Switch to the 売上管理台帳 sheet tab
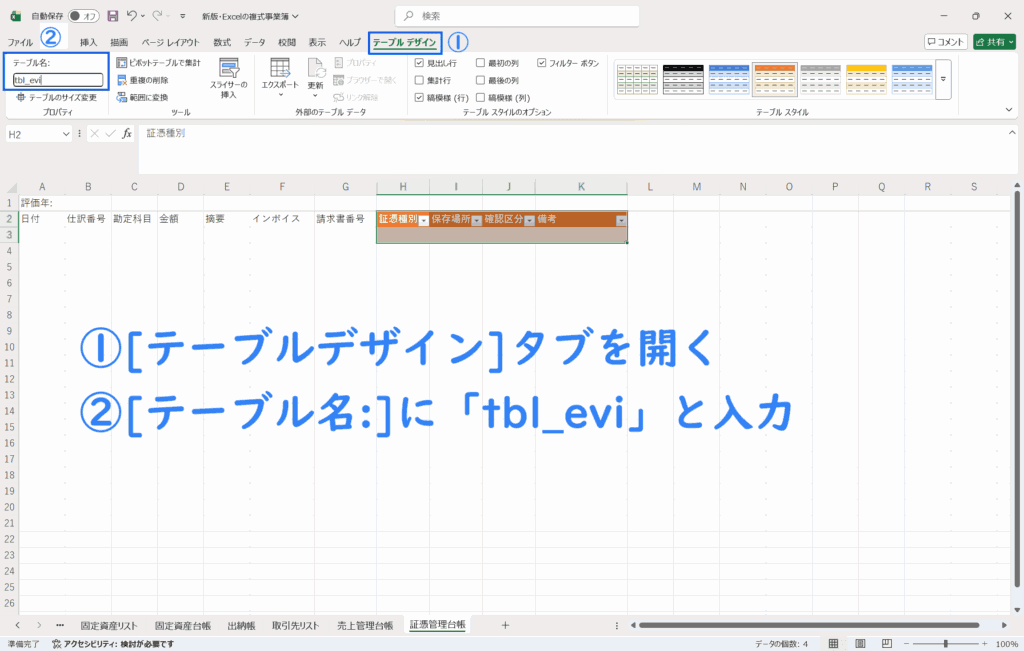 click(365, 625)
